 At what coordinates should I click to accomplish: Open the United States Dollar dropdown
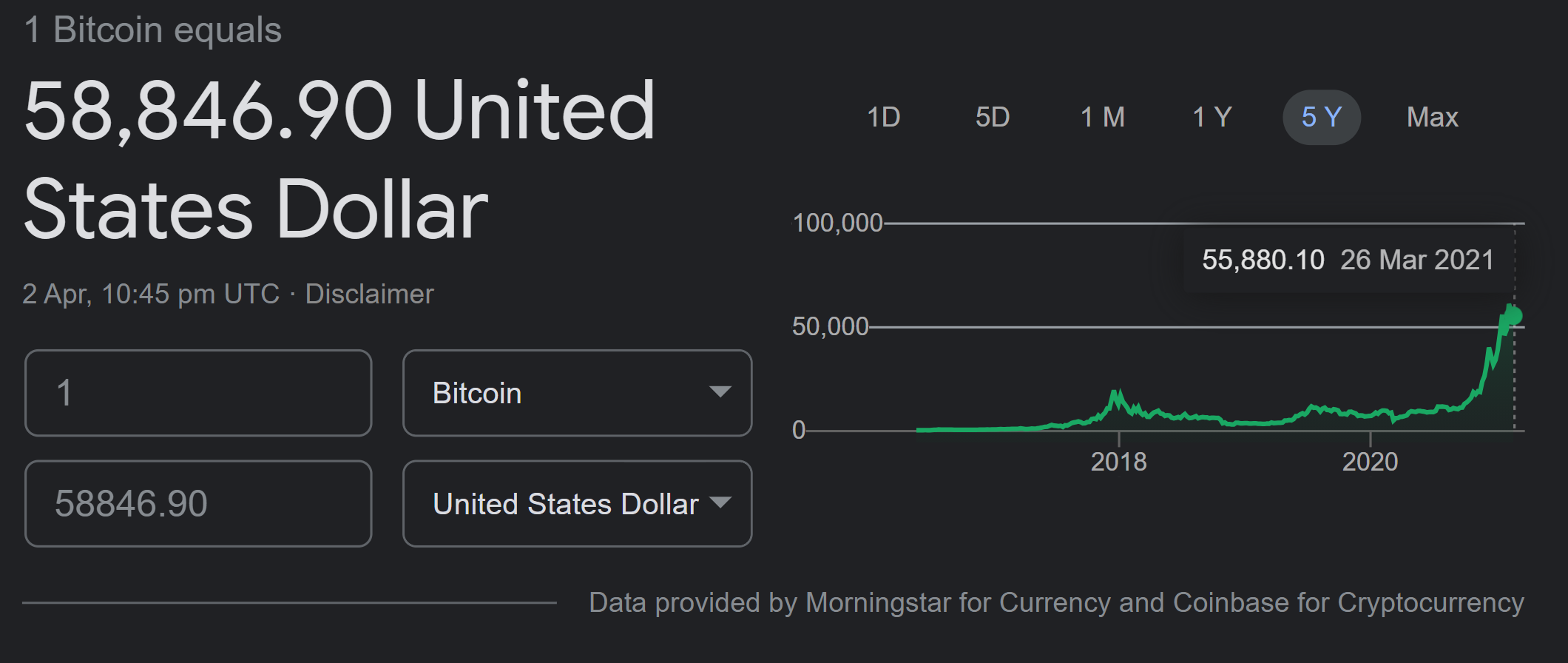[577, 504]
